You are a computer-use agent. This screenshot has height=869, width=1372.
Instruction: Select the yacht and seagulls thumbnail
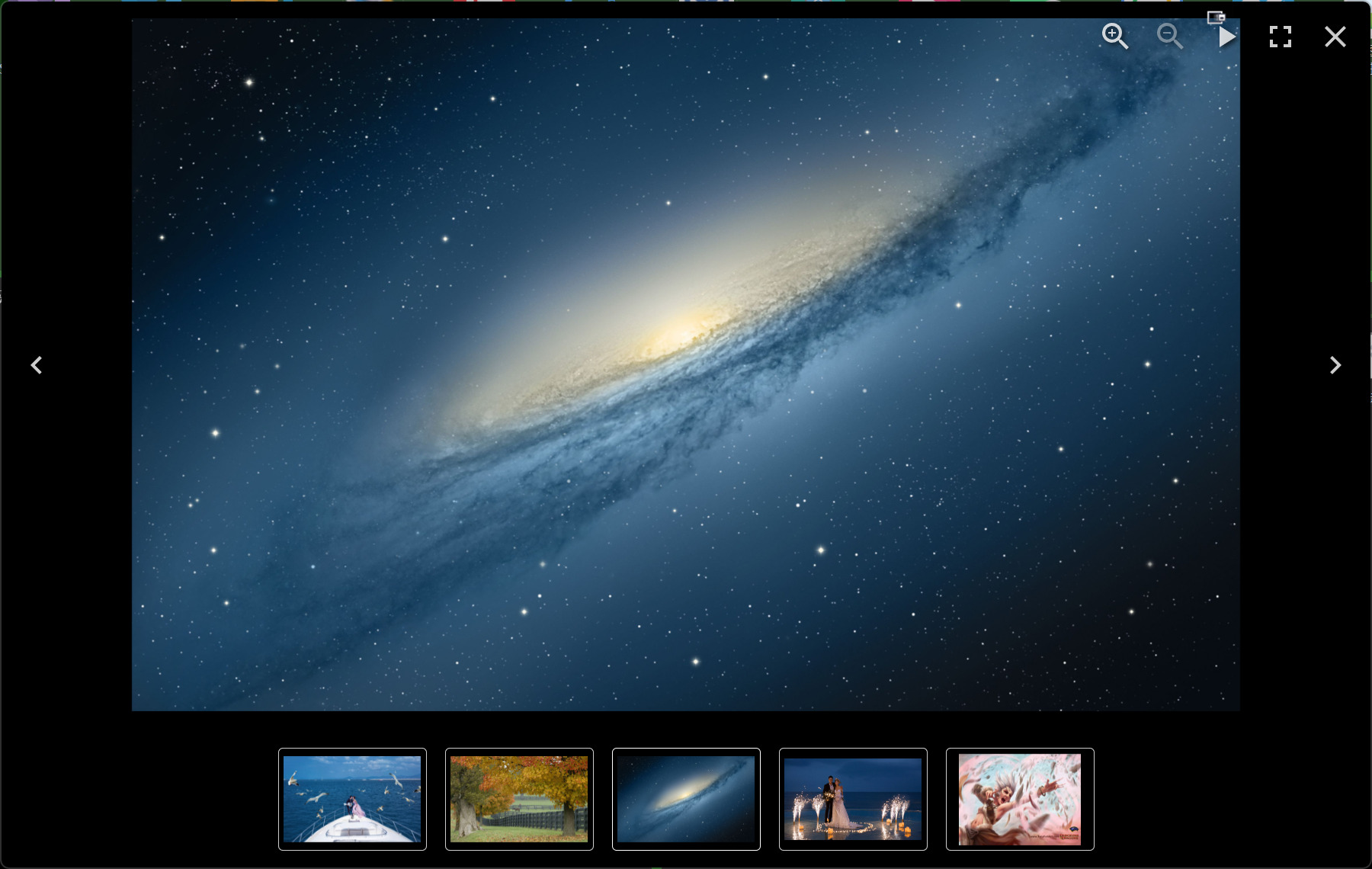pyautogui.click(x=352, y=799)
